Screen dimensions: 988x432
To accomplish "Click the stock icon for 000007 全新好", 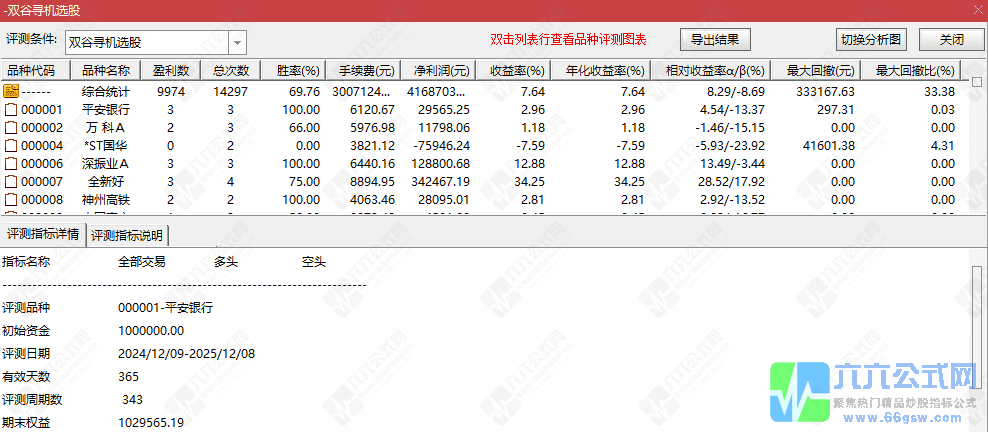I will (x=11, y=182).
